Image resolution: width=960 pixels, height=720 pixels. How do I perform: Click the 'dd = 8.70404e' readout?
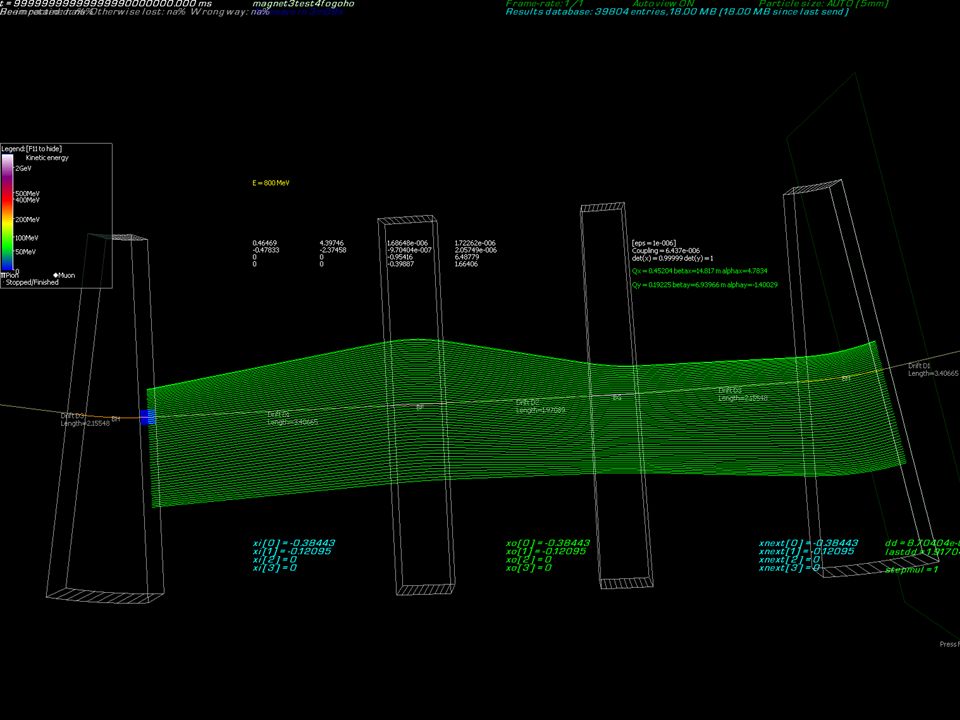click(922, 543)
